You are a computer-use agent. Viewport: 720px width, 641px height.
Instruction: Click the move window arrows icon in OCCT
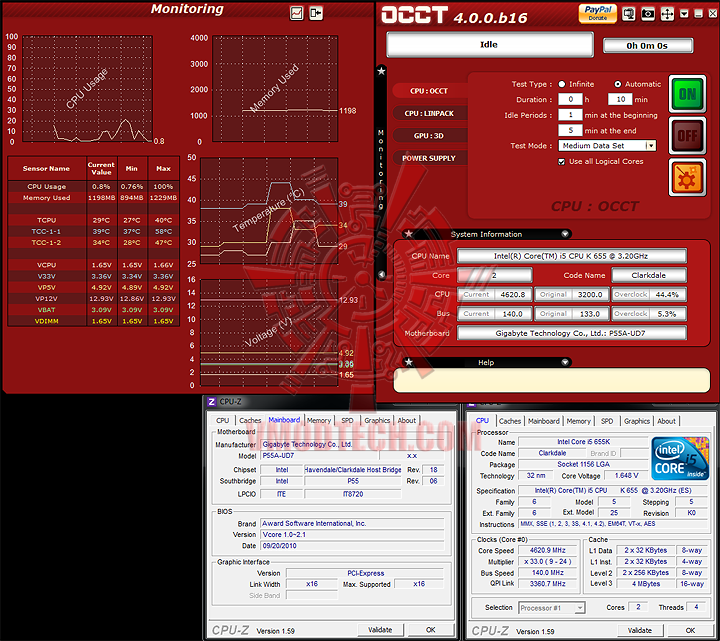tap(667, 13)
